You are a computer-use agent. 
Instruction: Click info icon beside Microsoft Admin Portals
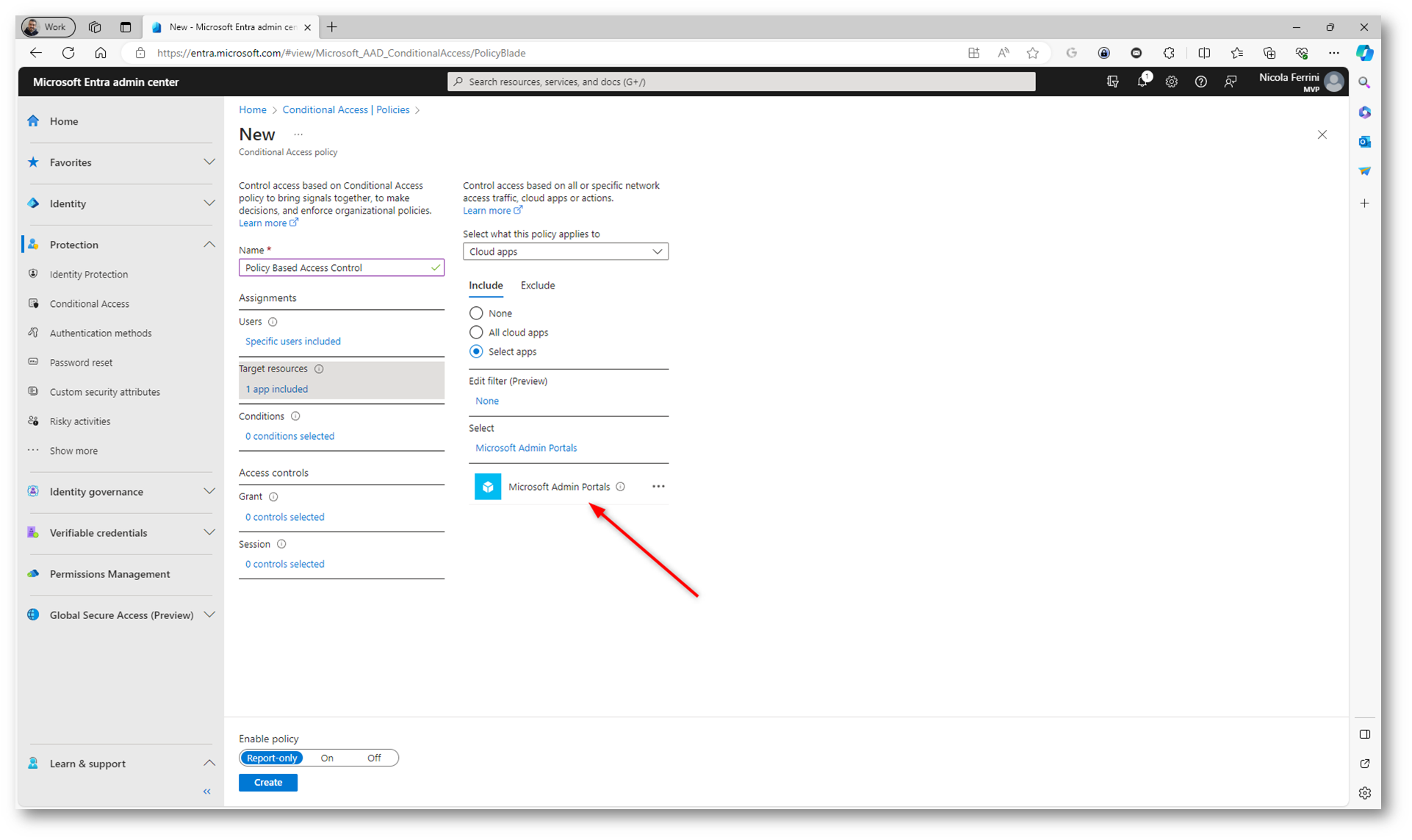tap(621, 487)
